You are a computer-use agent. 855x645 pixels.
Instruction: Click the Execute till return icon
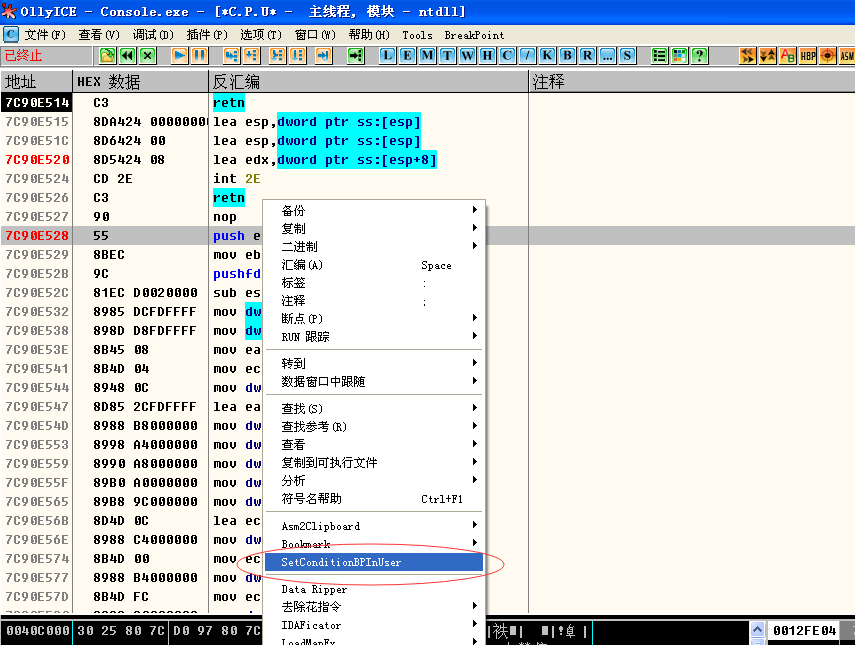(323, 56)
